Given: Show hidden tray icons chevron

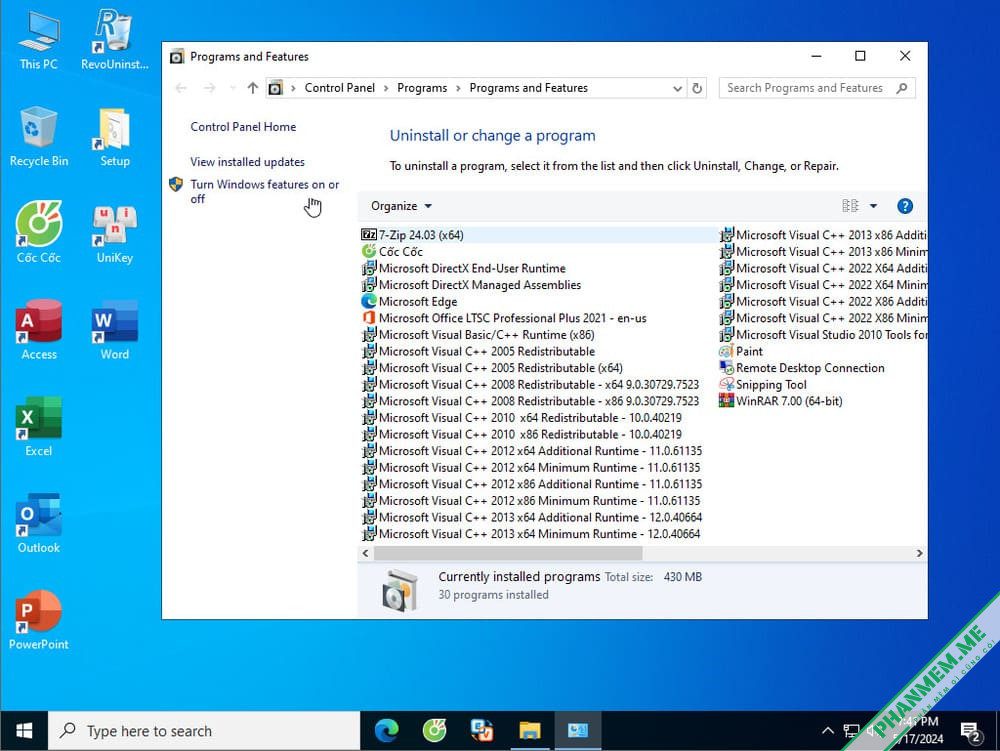Looking at the screenshot, I should tap(827, 731).
